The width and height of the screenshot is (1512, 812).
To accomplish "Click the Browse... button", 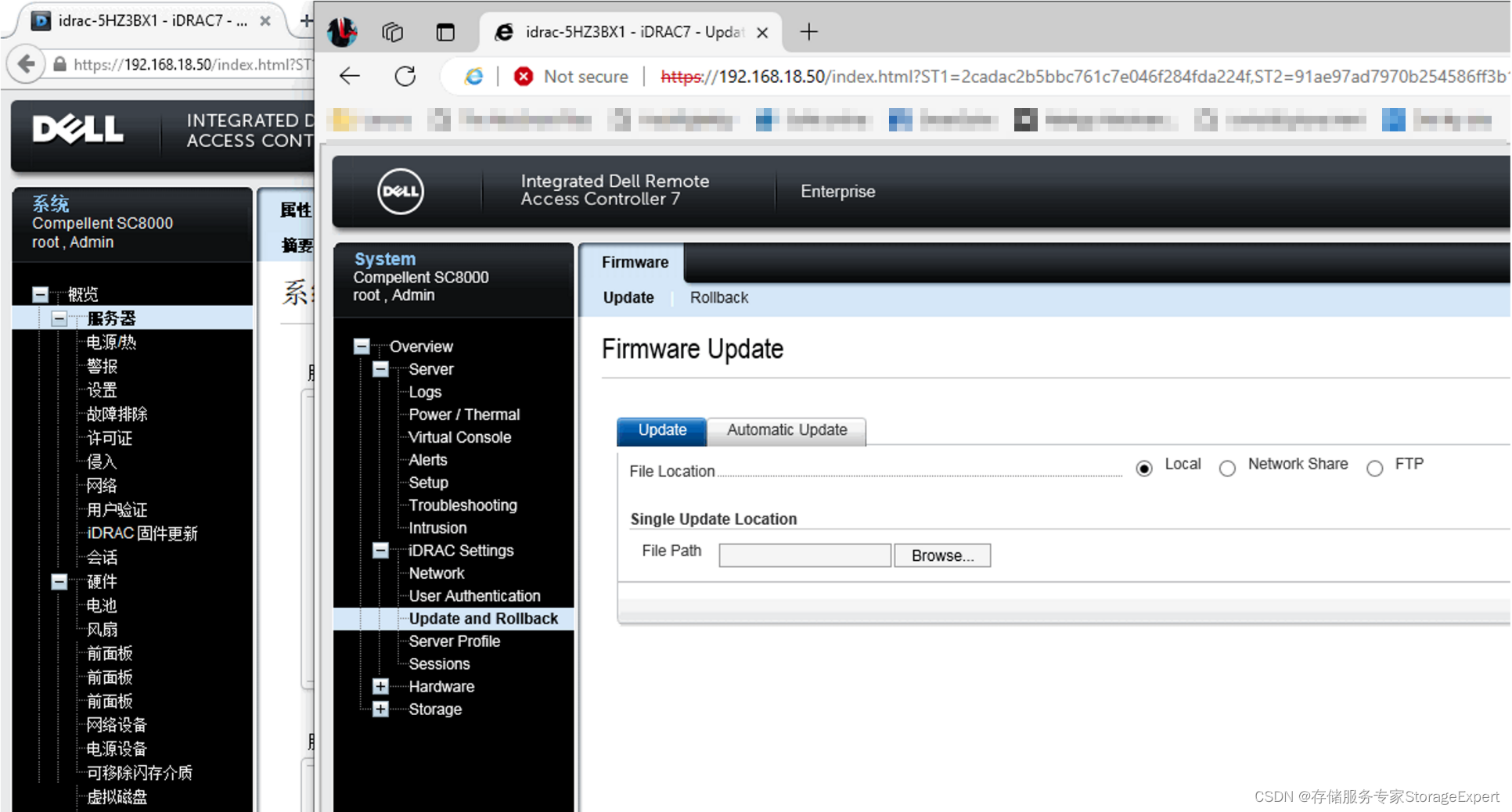I will tap(942, 555).
